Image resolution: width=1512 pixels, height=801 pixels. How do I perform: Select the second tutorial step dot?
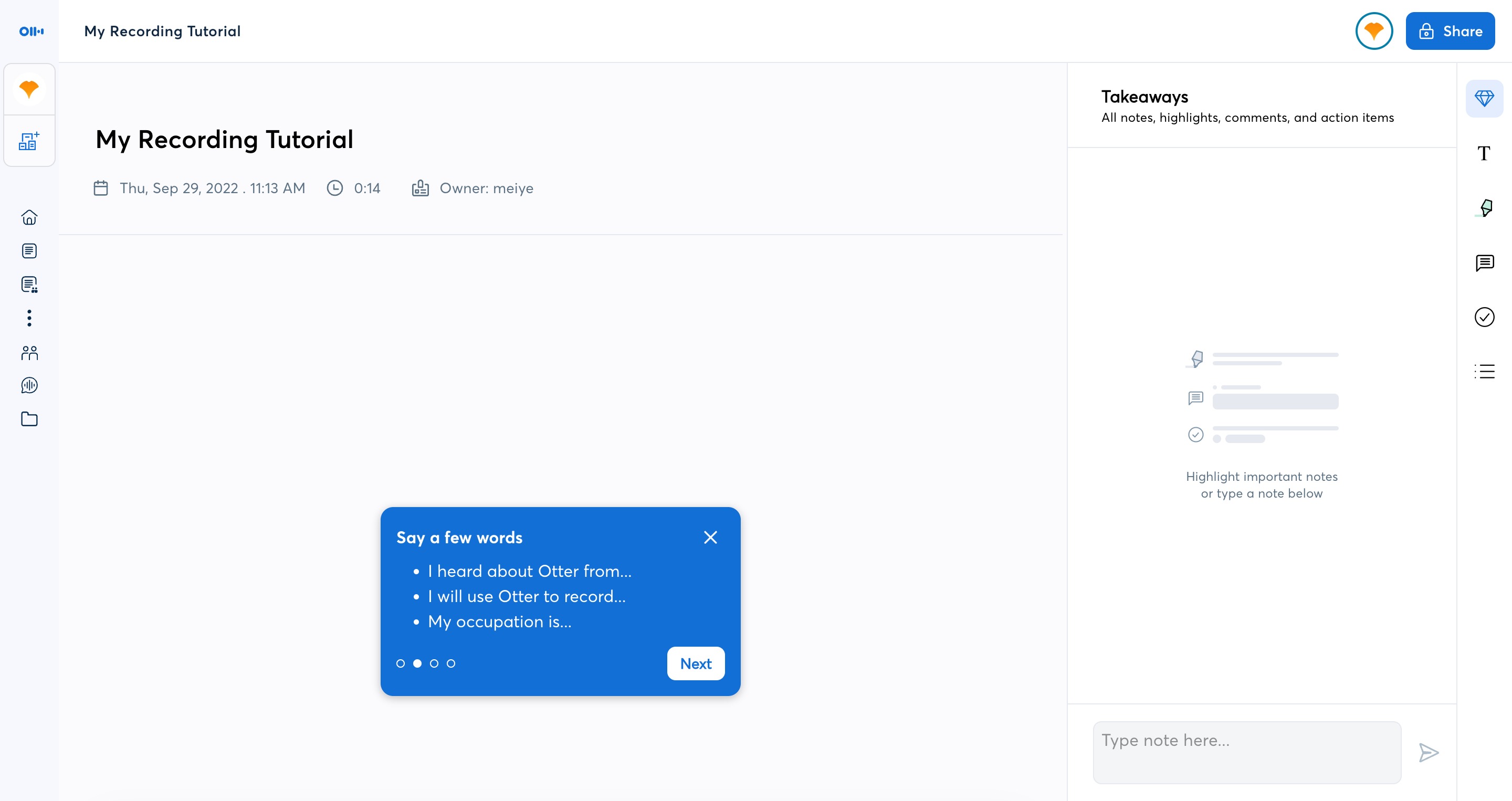click(x=417, y=663)
